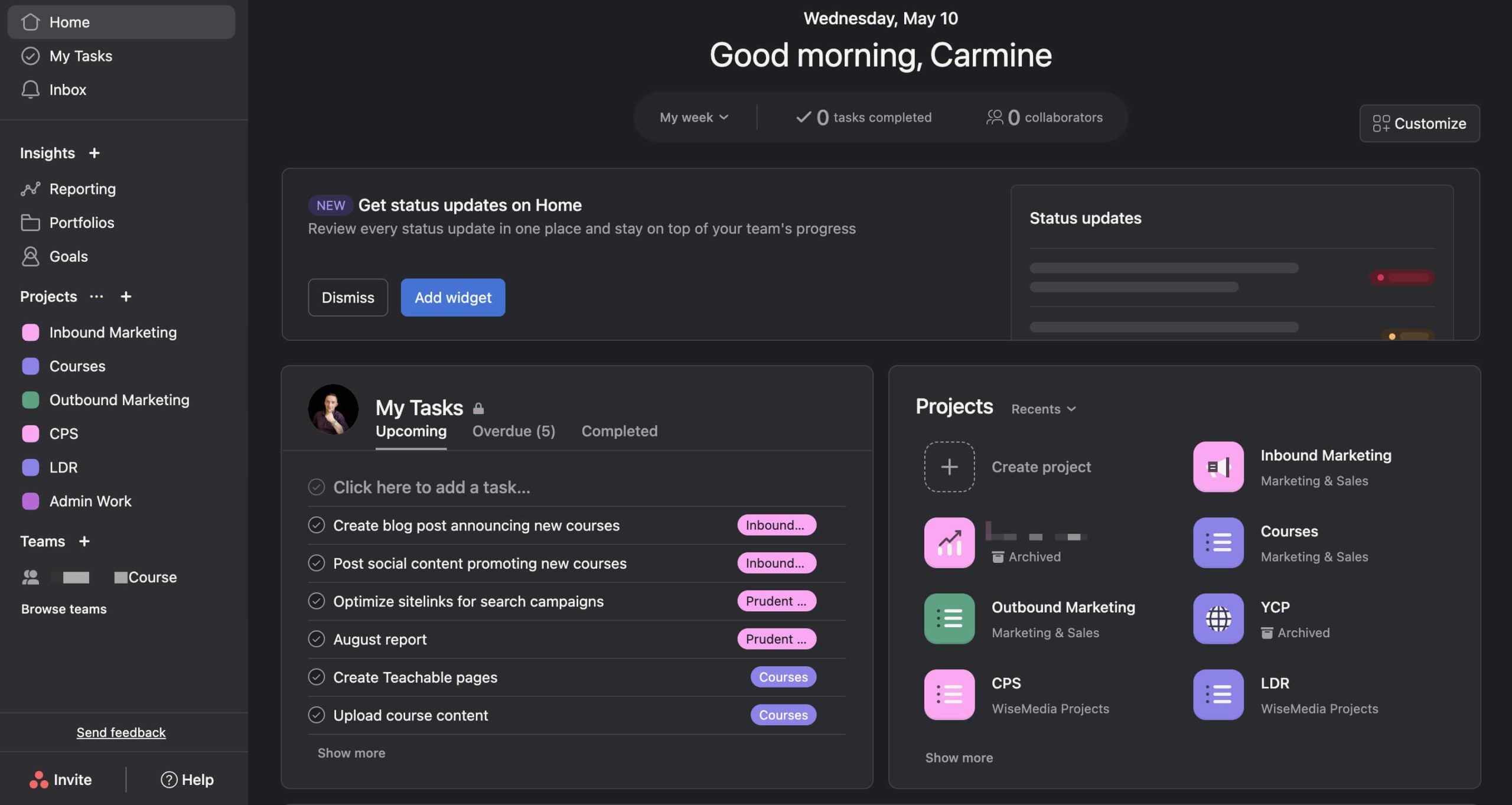The width and height of the screenshot is (1512, 805).
Task: Switch to Overdue (5) tasks tab
Action: [x=513, y=431]
